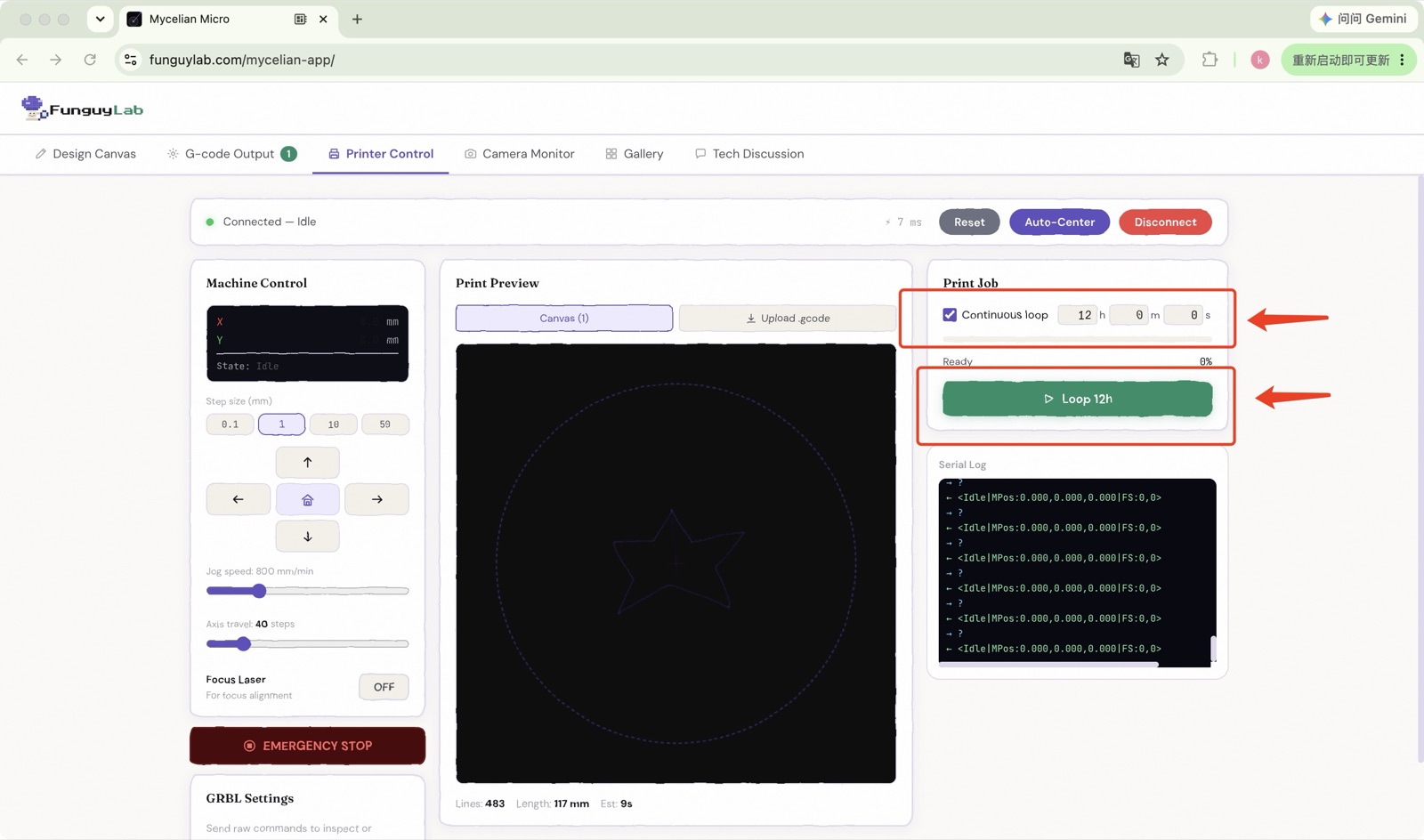
Task: Open the profile avatar 'k'
Action: tap(1259, 60)
